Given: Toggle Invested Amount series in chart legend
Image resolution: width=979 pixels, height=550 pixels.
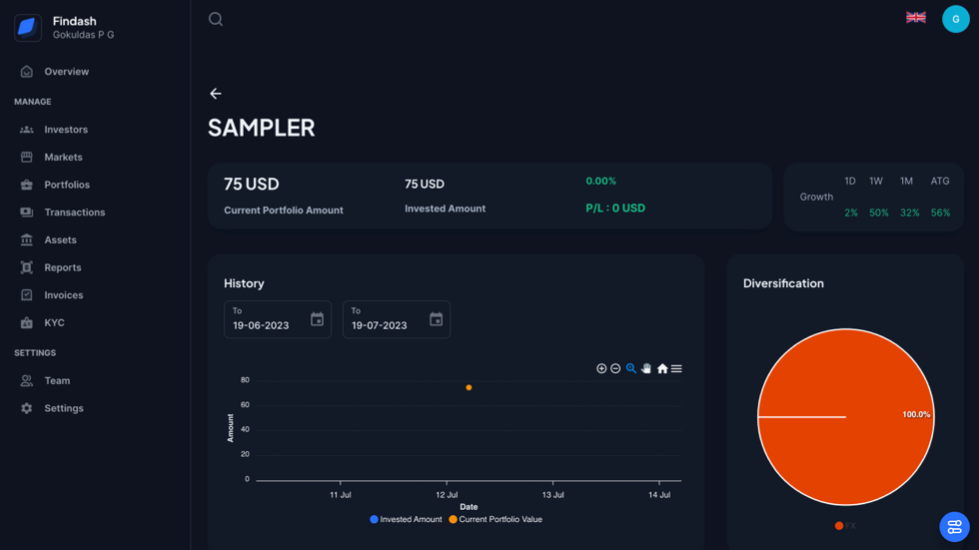Looking at the screenshot, I should pos(406,519).
